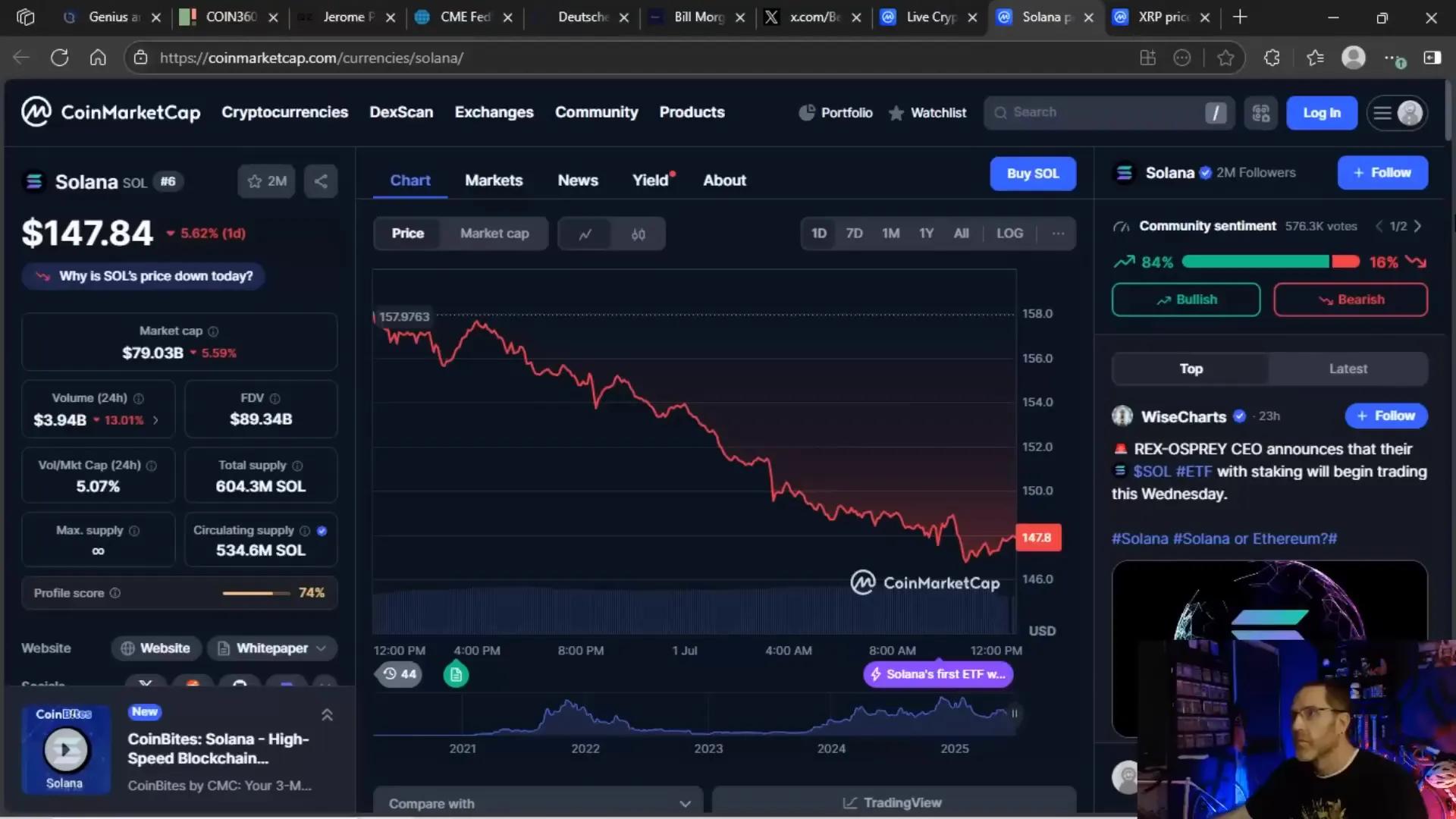Refresh the browser page
This screenshot has height=819, width=1456.
click(59, 58)
